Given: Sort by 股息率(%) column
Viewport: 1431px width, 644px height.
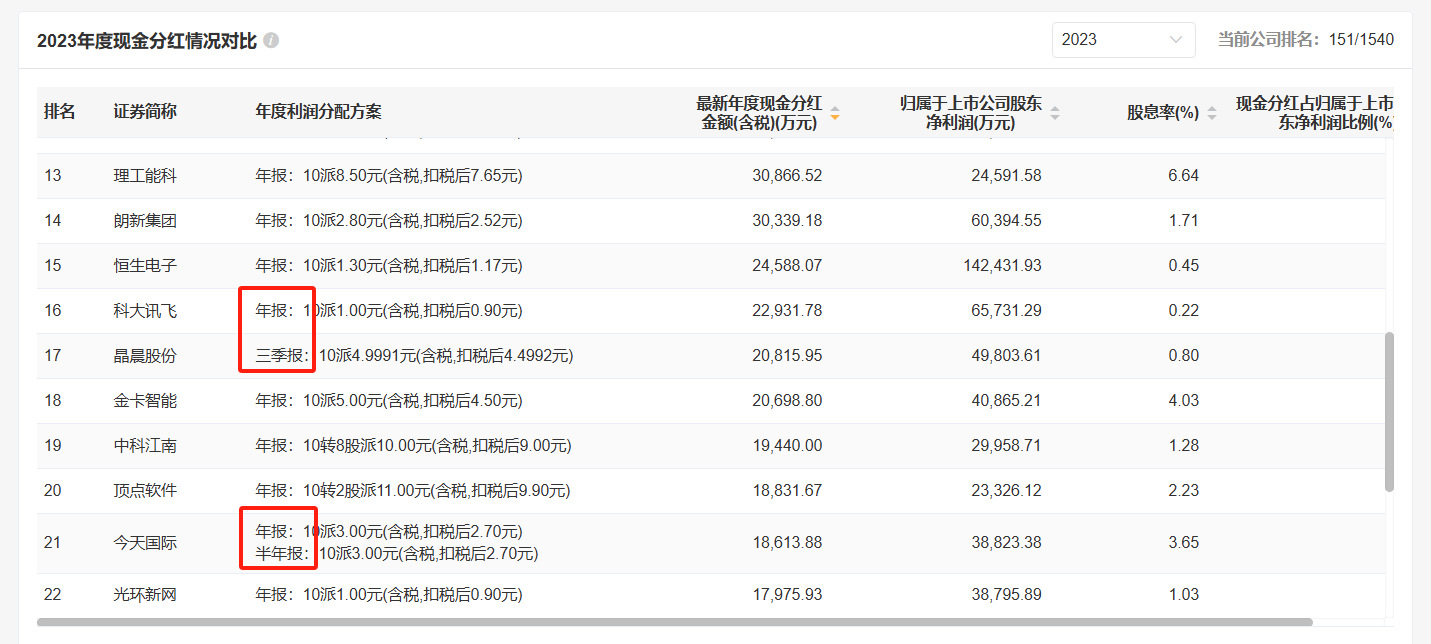Looking at the screenshot, I should coord(1212,113).
